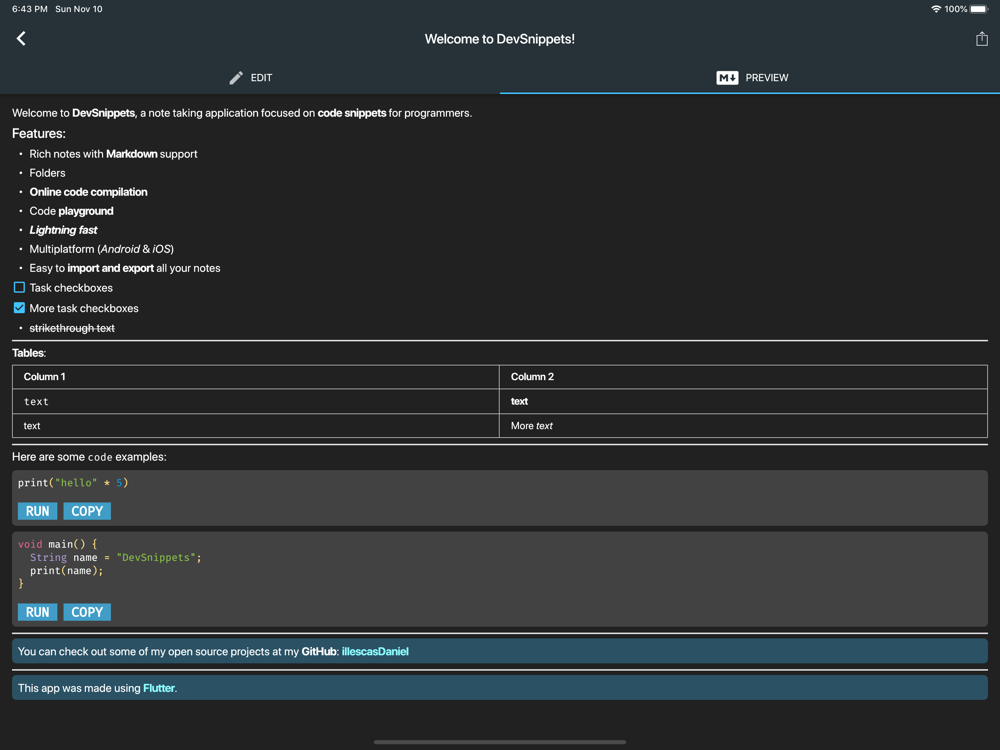Screen dimensions: 1000x750
Task: Tap the Wi-Fi status icon
Action: [x=936, y=9]
